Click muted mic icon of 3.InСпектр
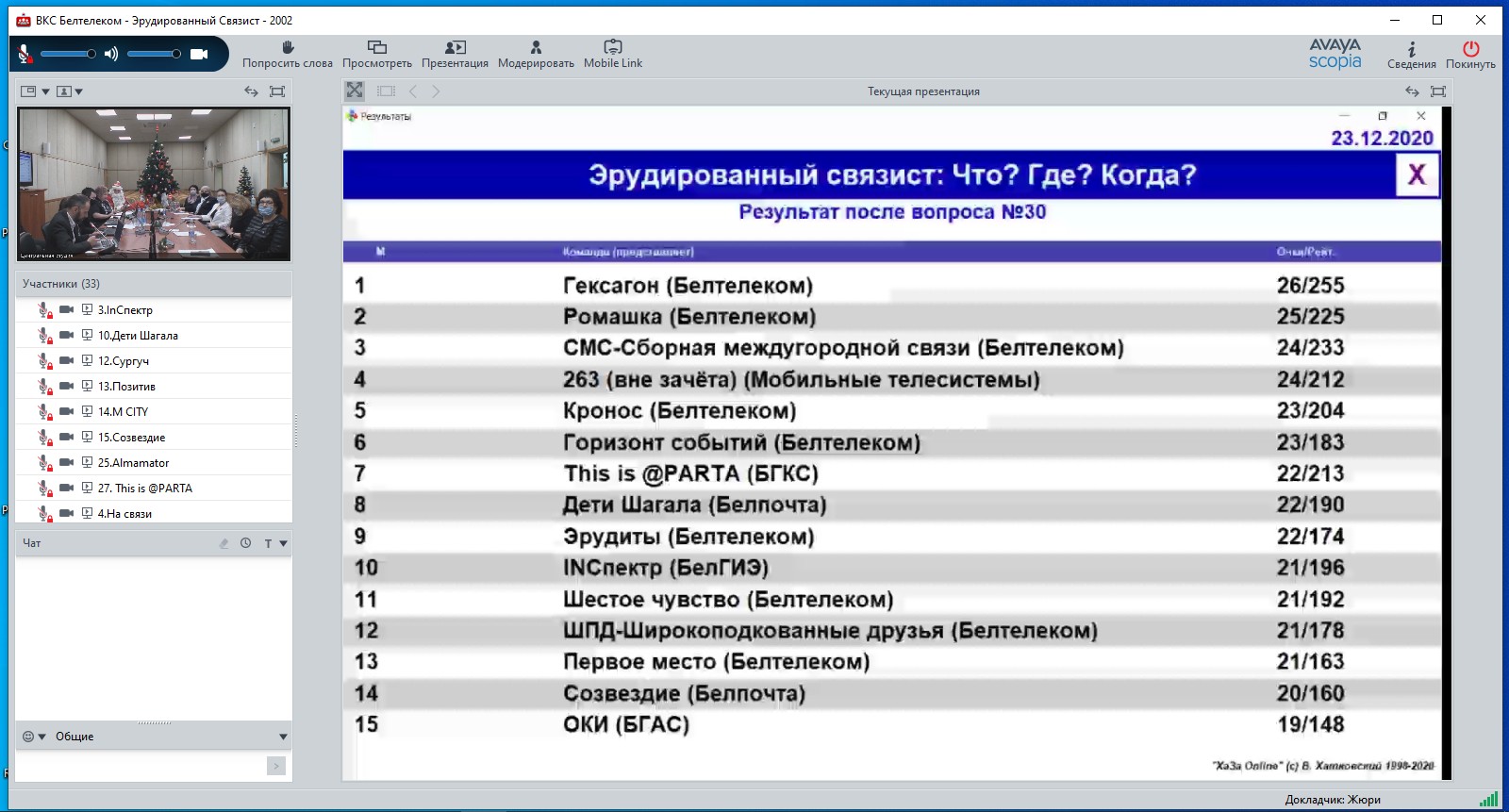The height and width of the screenshot is (812, 1509). (x=44, y=310)
